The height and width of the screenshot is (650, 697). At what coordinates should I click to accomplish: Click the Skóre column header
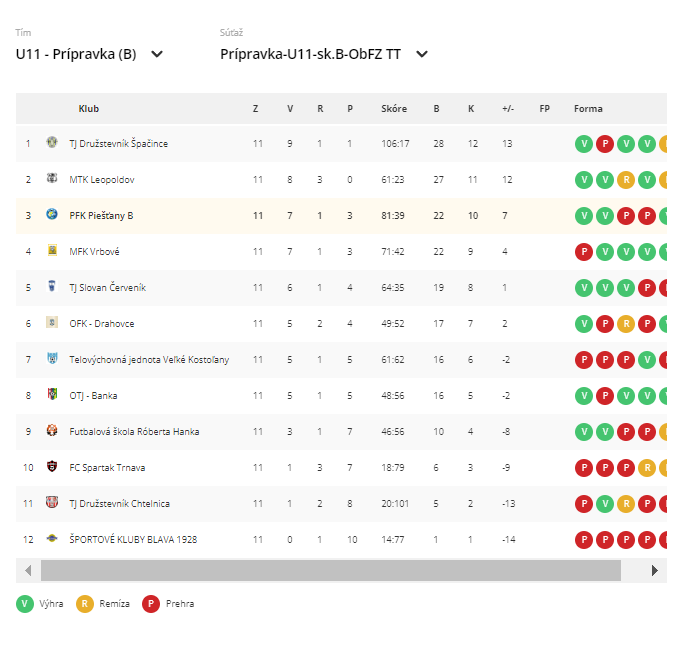(x=394, y=109)
